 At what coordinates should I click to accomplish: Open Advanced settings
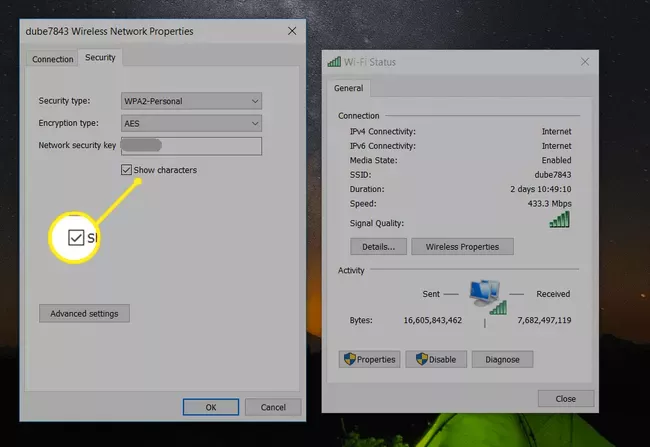pyautogui.click(x=84, y=314)
